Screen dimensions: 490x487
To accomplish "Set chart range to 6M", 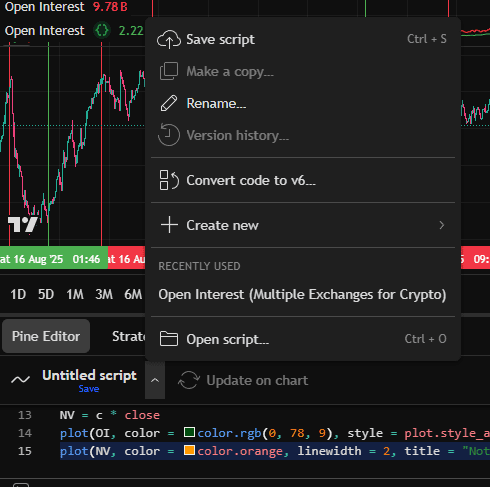I will coord(133,294).
